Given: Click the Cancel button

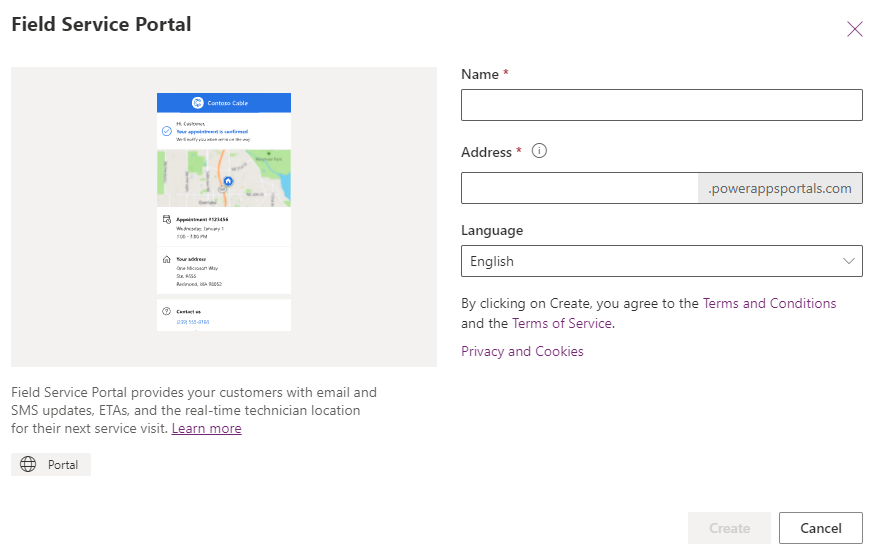Looking at the screenshot, I should [x=821, y=528].
